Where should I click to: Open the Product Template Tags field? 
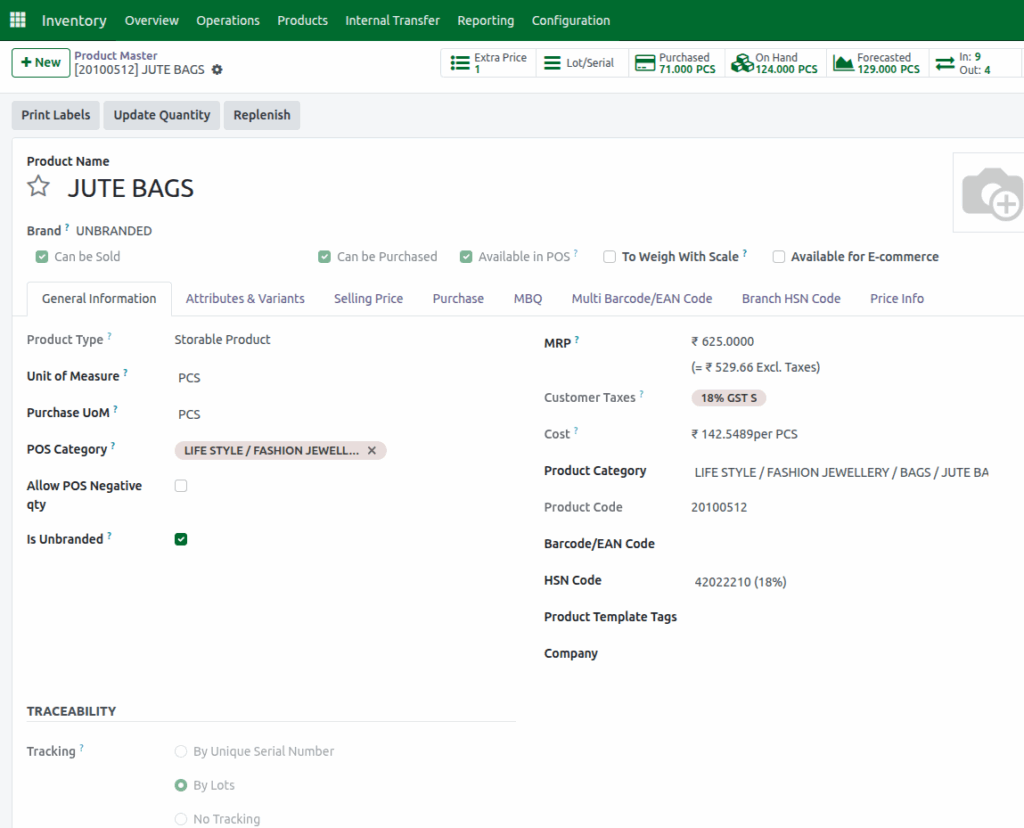point(760,617)
